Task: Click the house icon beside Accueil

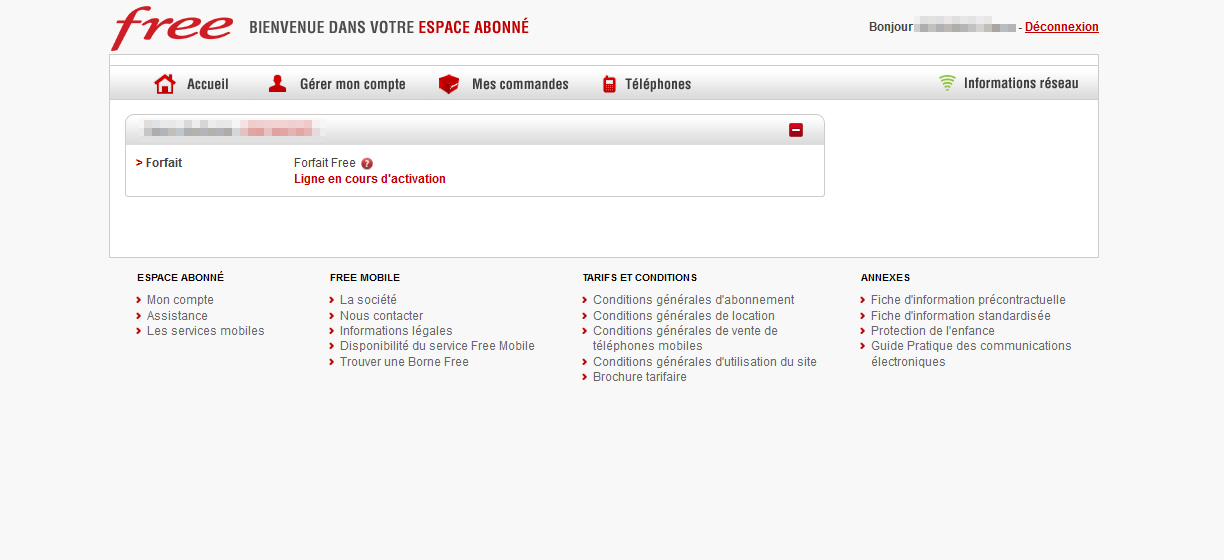Action: tap(165, 84)
